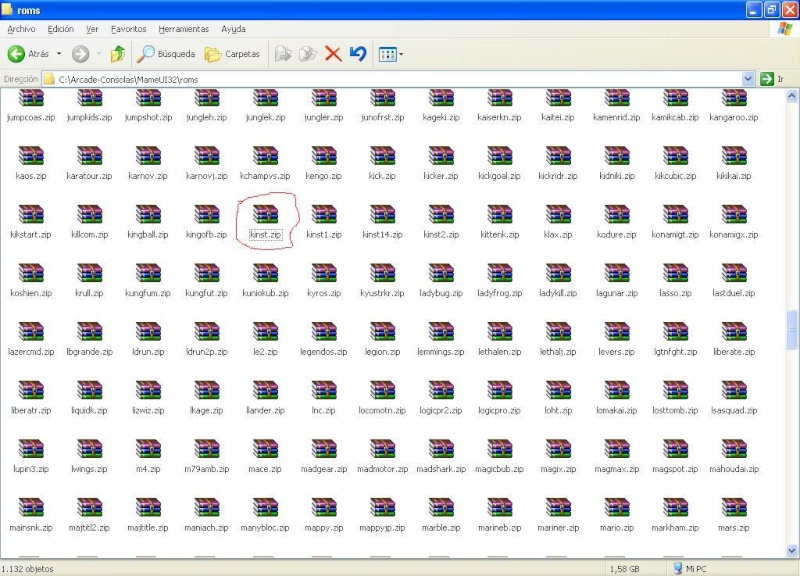Select the kinst1.zip archive icon
The width and height of the screenshot is (800, 576).
(324, 214)
